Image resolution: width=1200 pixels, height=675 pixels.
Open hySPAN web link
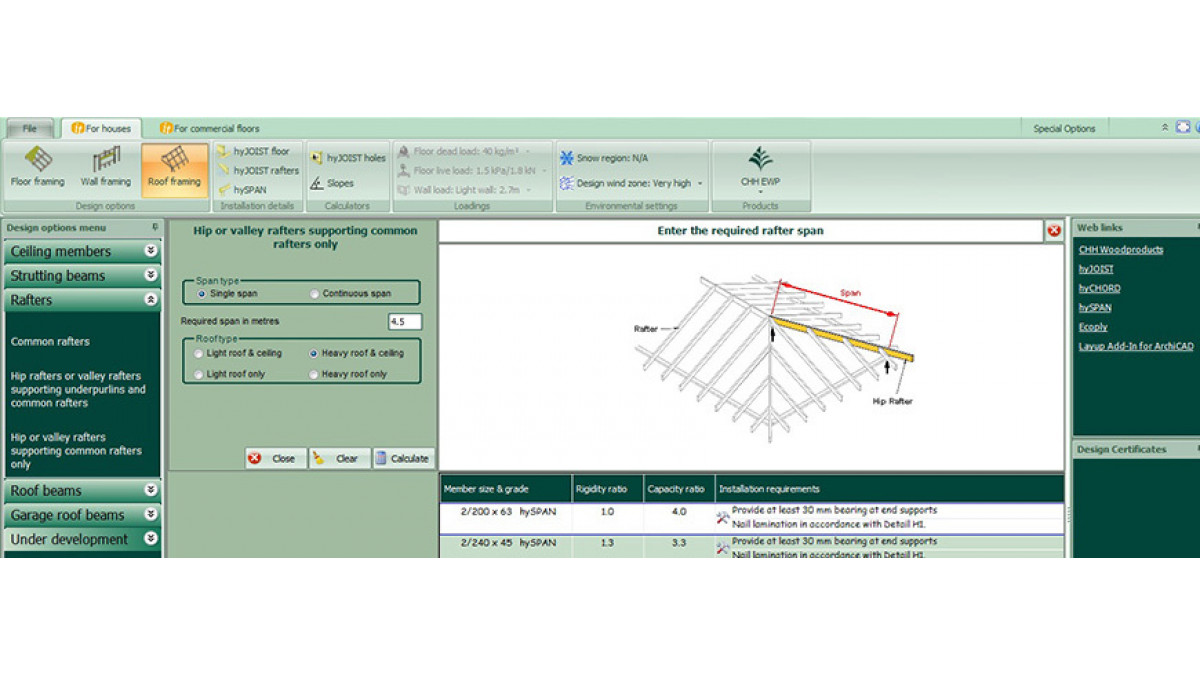coord(1094,308)
